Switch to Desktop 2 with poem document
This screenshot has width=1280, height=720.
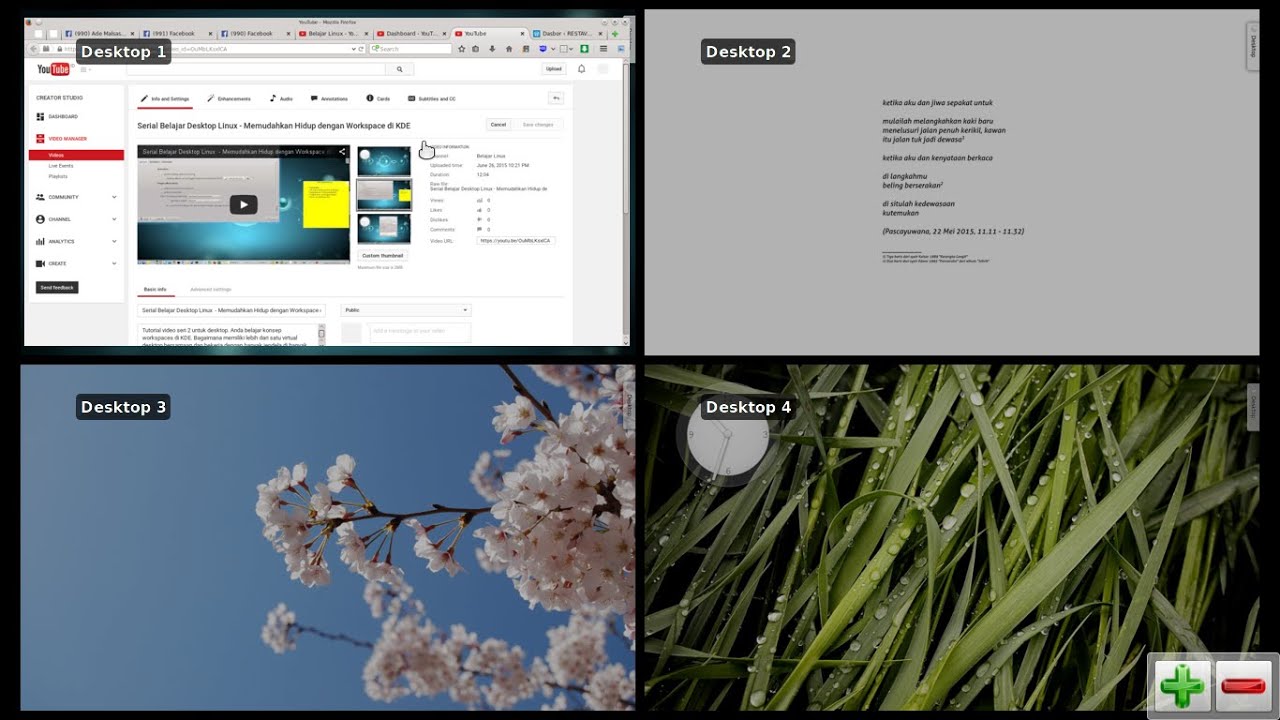click(x=951, y=182)
